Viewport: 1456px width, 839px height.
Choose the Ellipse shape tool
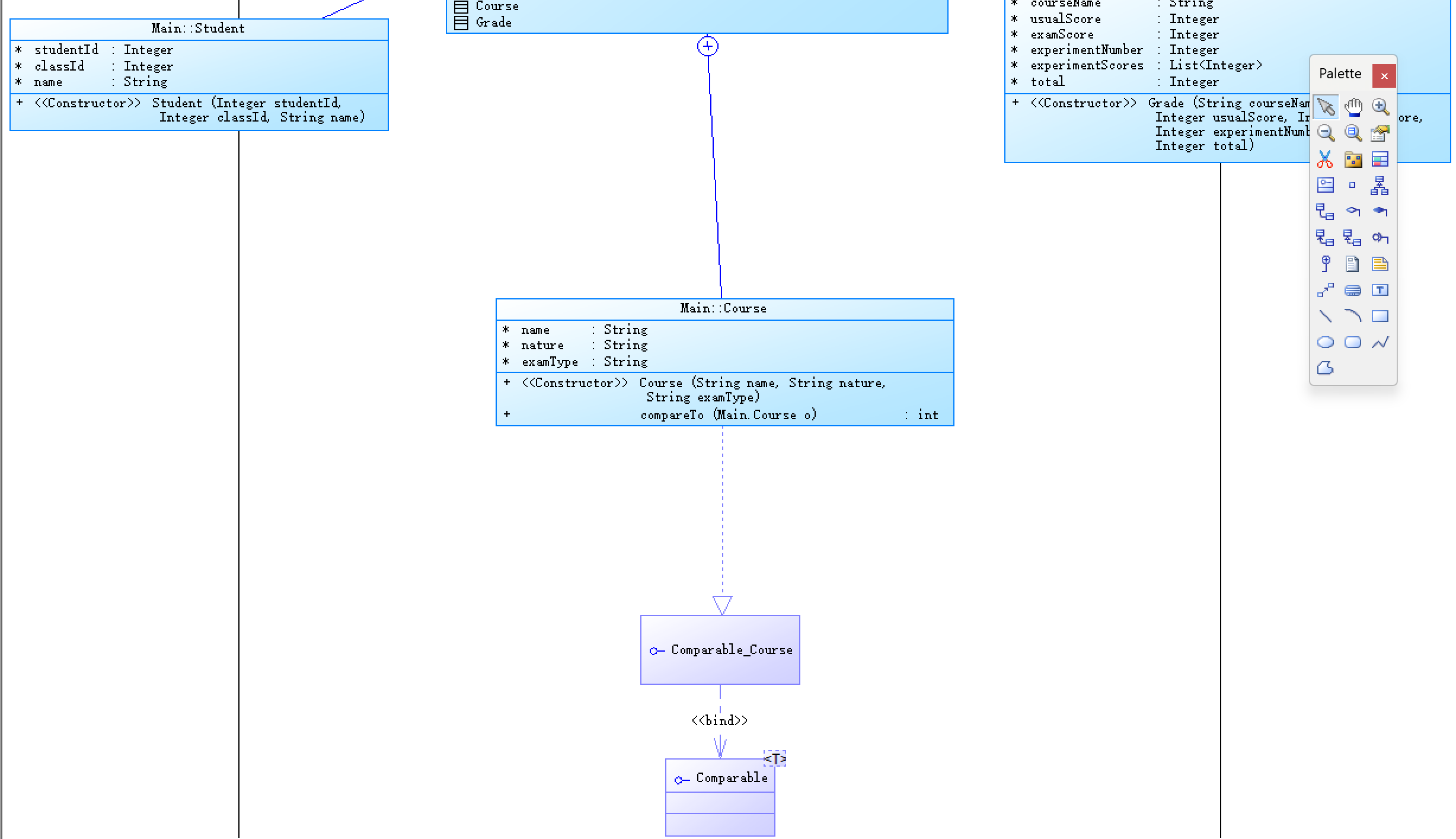tap(1326, 342)
